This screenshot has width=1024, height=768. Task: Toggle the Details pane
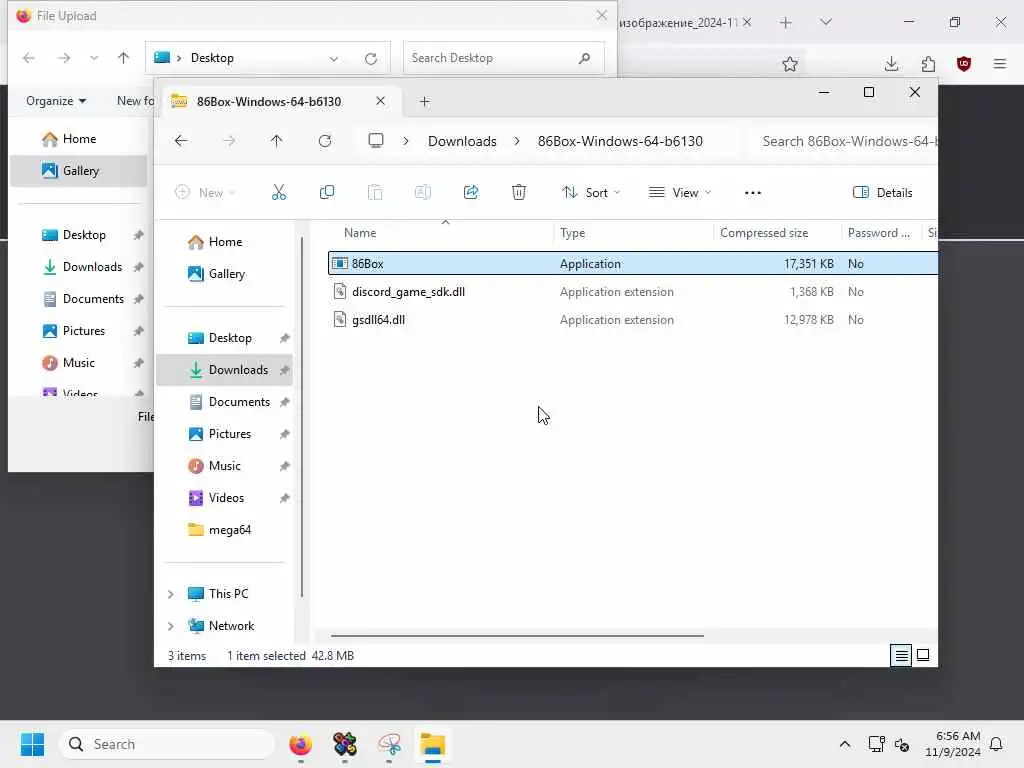pyautogui.click(x=882, y=192)
